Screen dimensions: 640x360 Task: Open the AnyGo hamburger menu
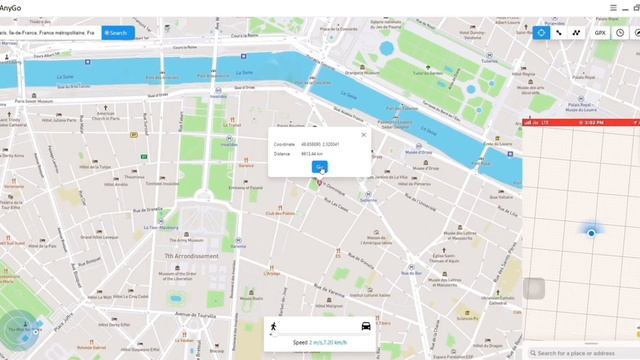(x=613, y=8)
